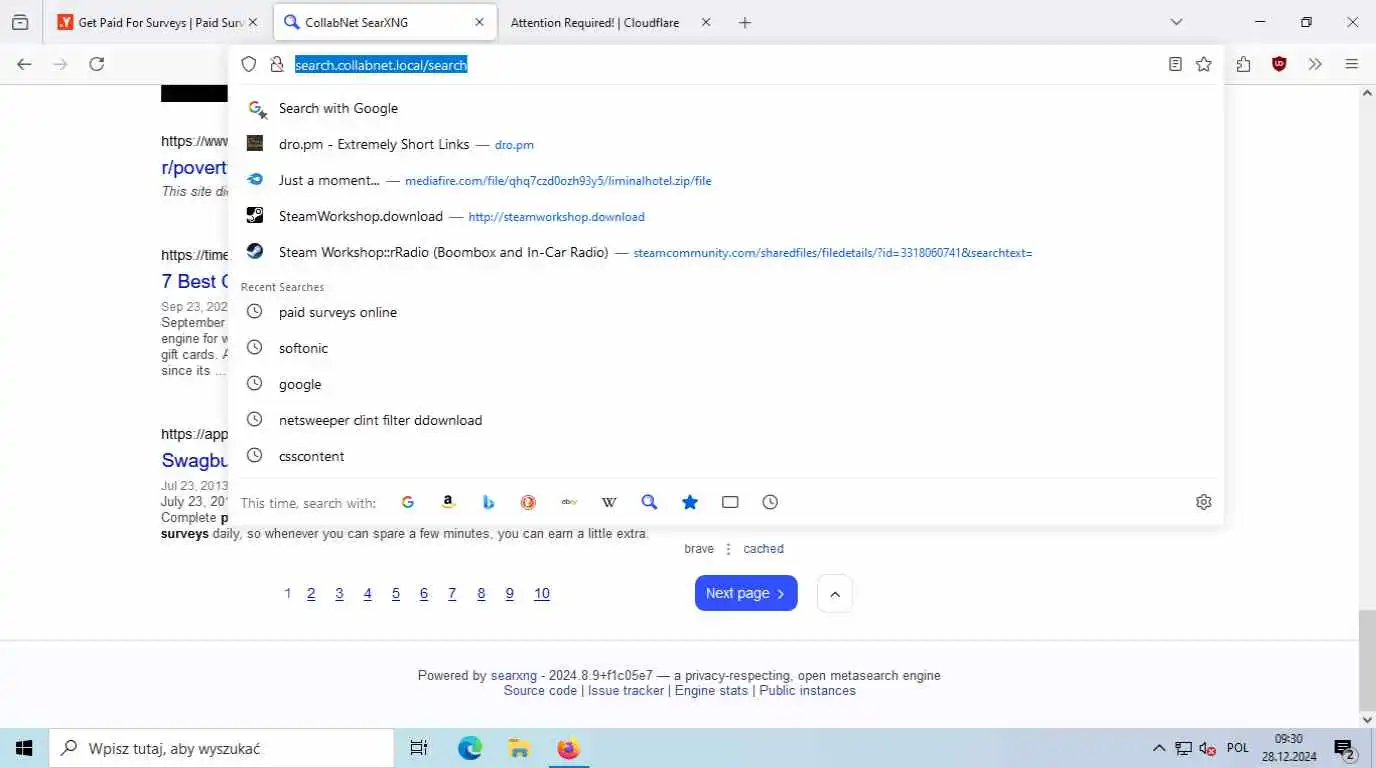Image resolution: width=1376 pixels, height=768 pixels.
Task: Search this time with Bing icon
Action: pos(488,502)
